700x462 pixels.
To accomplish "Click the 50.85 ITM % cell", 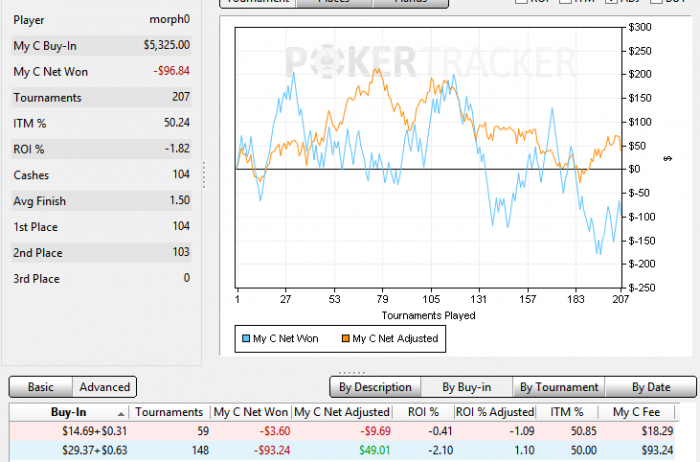I will tap(583, 431).
